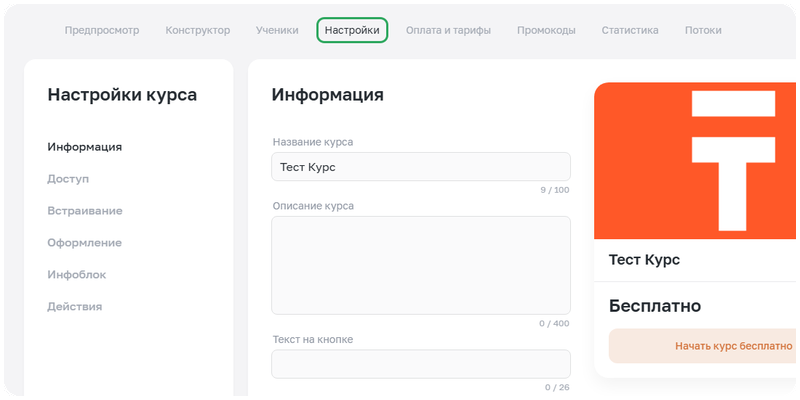
Task: Open the Статистика tab
Action: click(x=630, y=30)
